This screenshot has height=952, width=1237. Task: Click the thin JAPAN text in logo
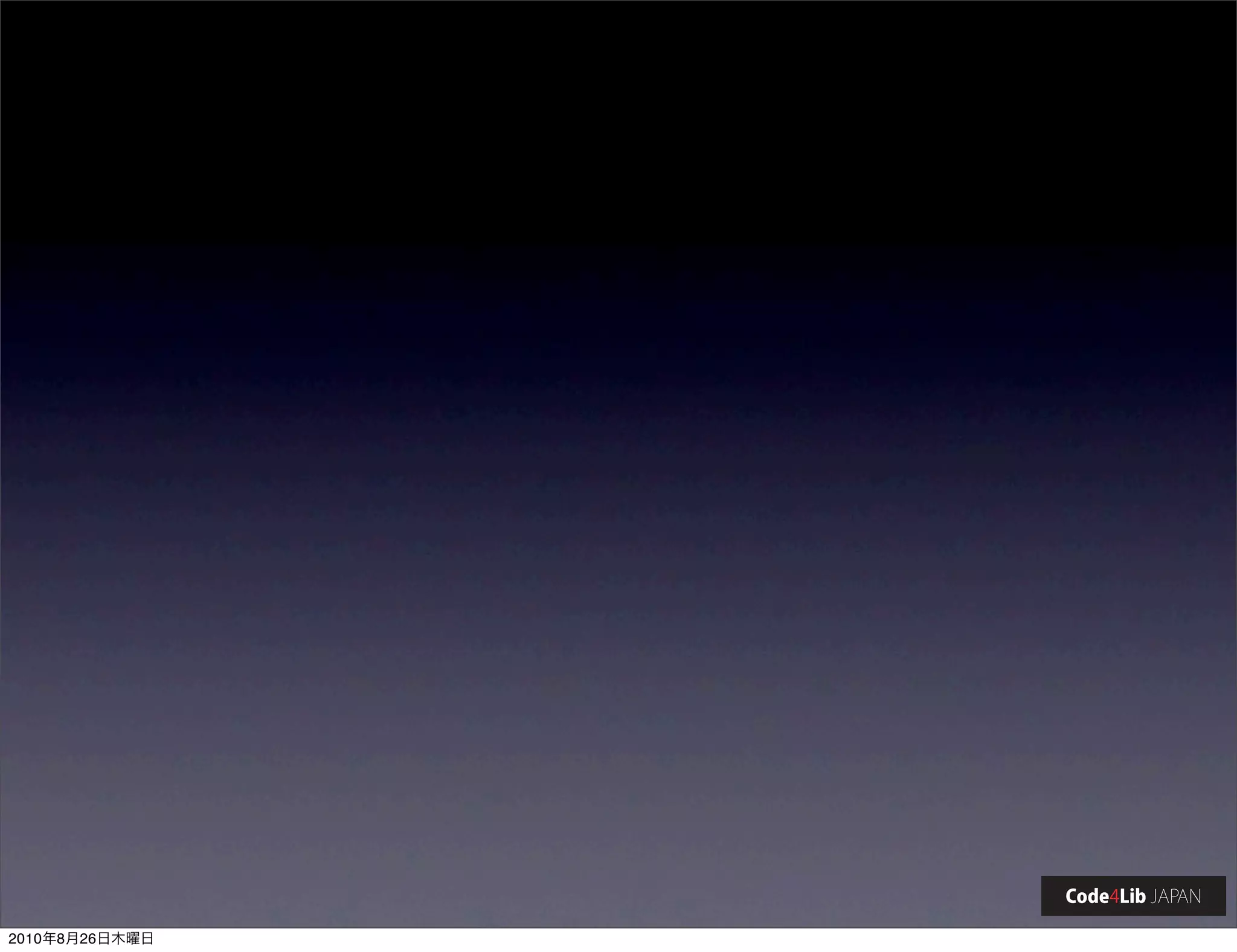[x=1175, y=896]
